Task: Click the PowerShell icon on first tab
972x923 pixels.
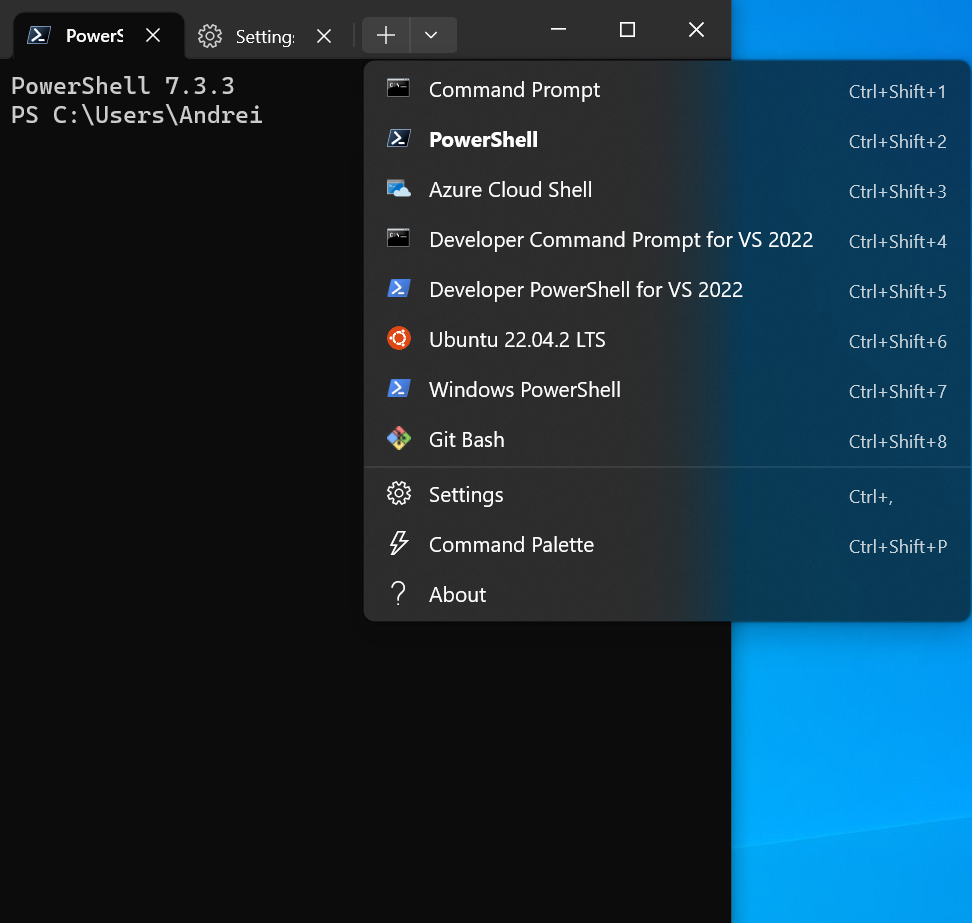Action: coord(38,35)
